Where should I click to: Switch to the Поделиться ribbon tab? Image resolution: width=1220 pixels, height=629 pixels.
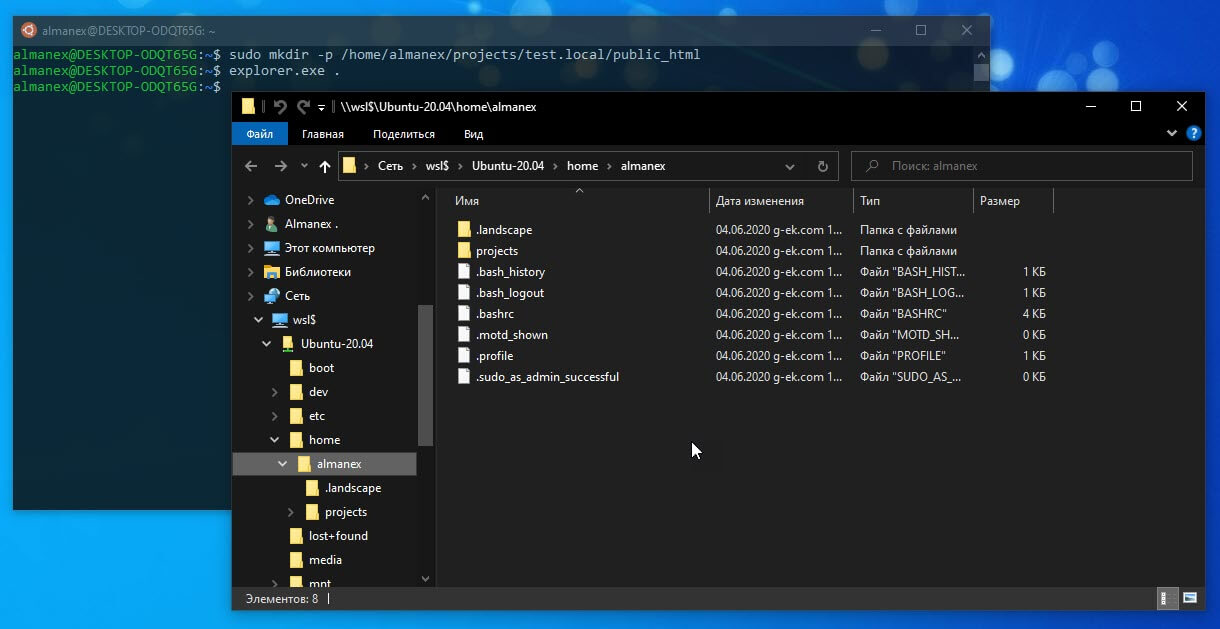coord(404,134)
